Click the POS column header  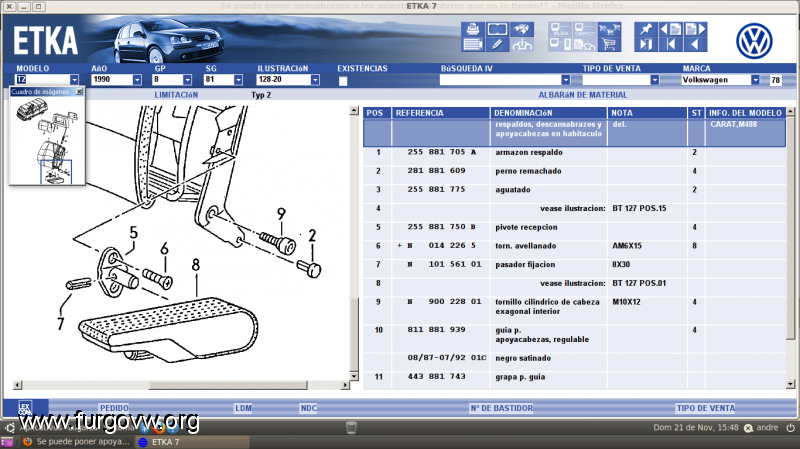pos(377,113)
